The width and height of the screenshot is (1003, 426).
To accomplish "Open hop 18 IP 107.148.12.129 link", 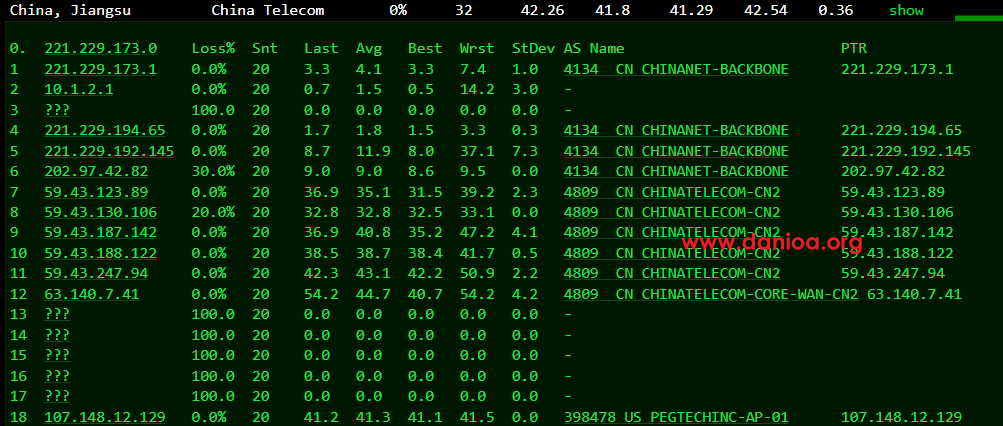I will pos(105,417).
